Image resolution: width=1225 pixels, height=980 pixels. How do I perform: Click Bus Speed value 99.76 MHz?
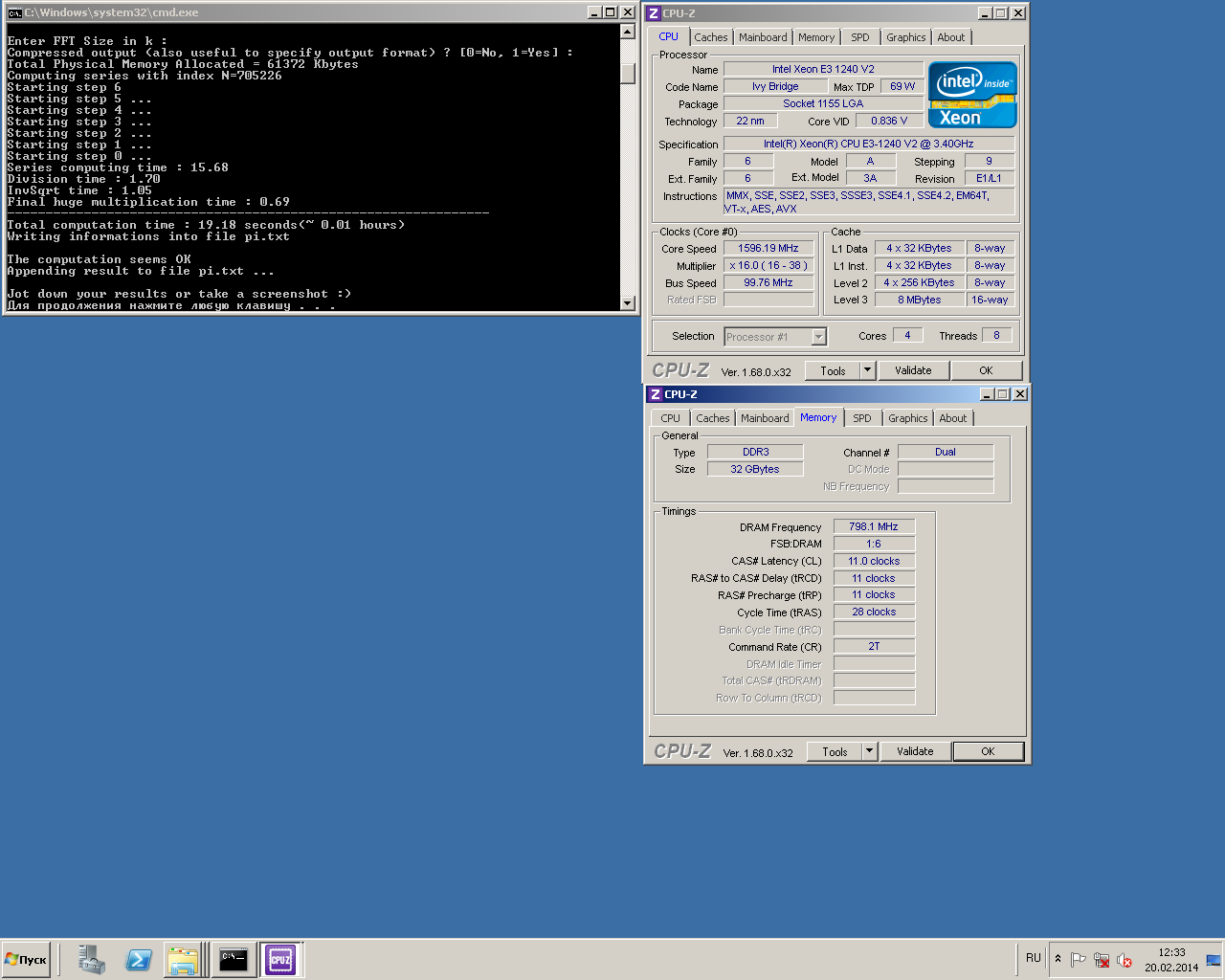(x=768, y=282)
